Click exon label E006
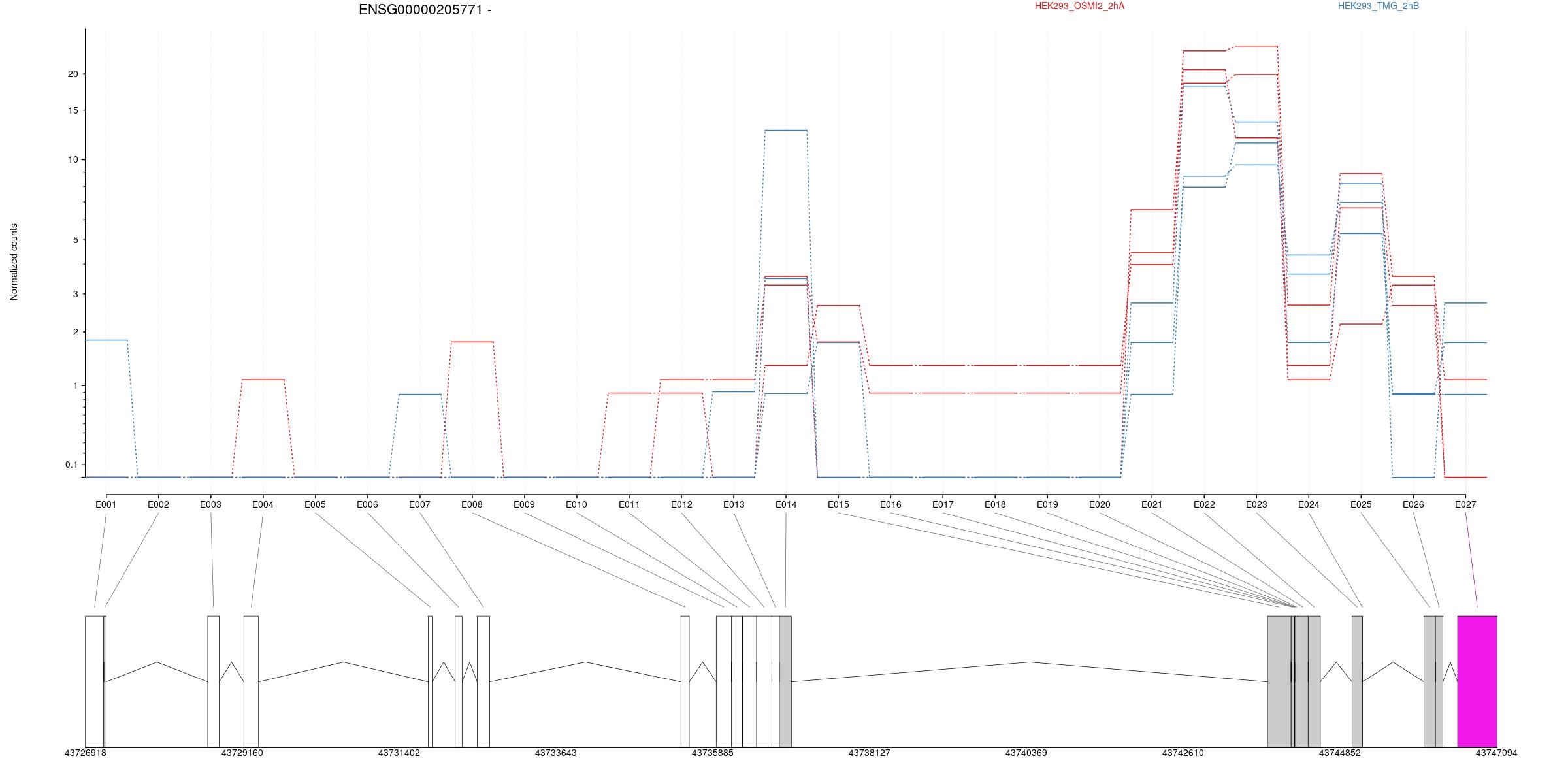The image size is (1568, 784). click(367, 504)
